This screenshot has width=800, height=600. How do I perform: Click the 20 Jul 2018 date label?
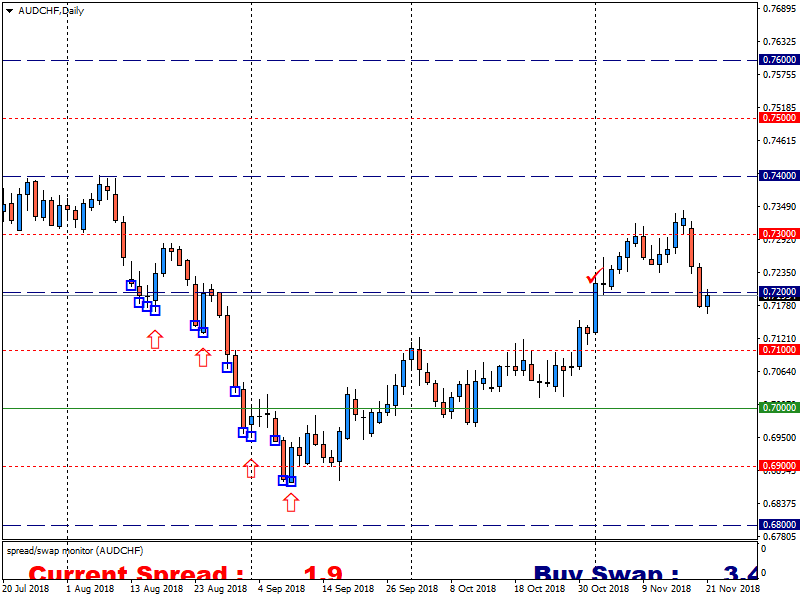point(26,589)
